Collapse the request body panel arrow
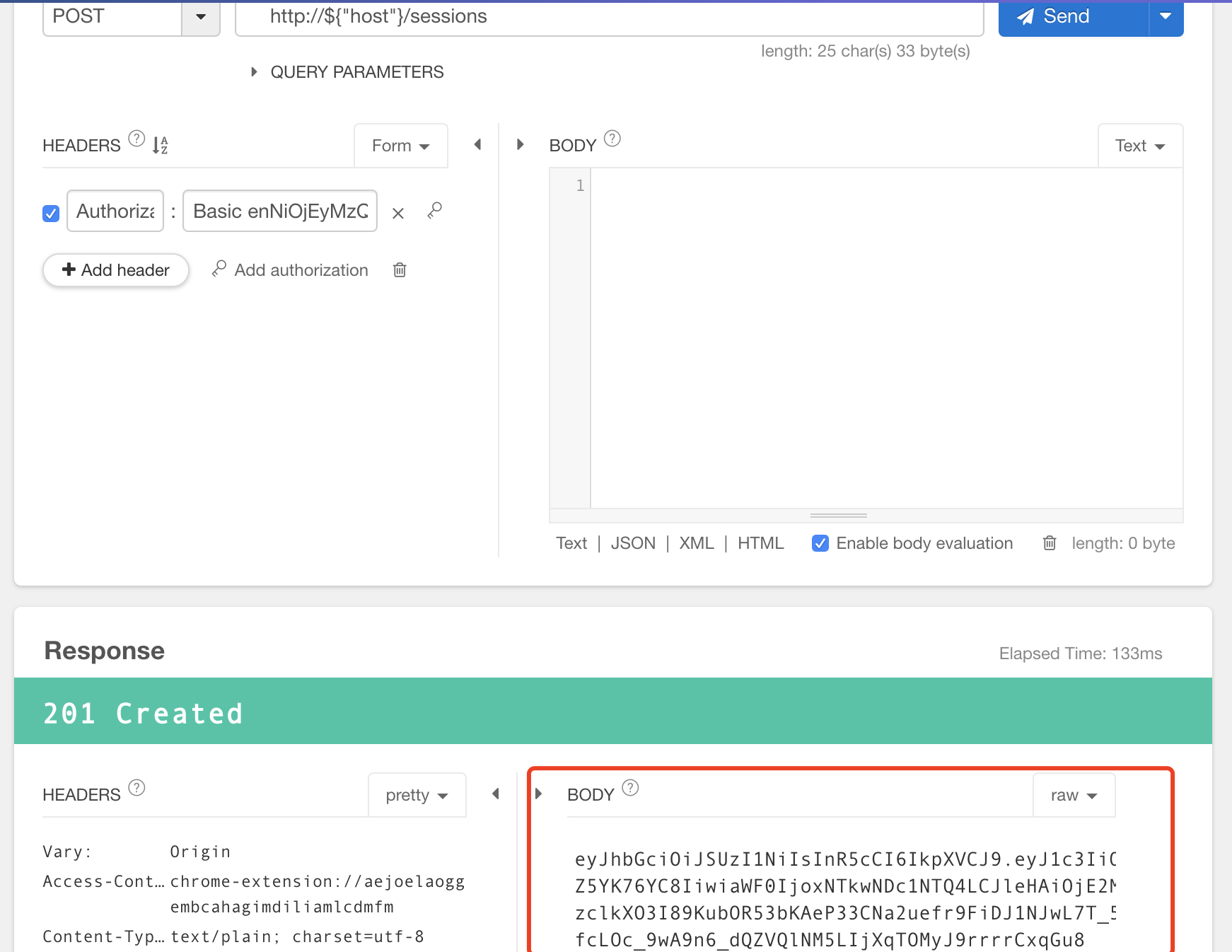Image resolution: width=1232 pixels, height=952 pixels. pyautogui.click(x=521, y=144)
